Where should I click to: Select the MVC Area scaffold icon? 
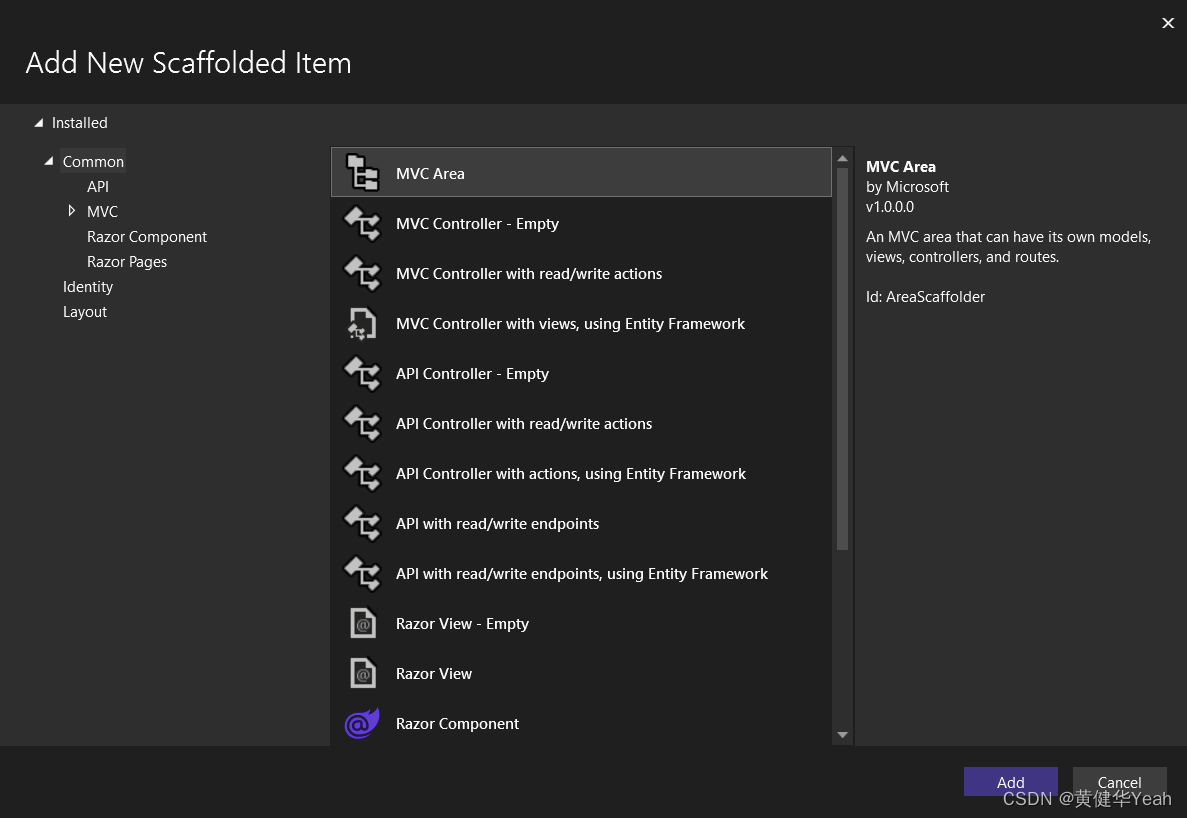362,173
